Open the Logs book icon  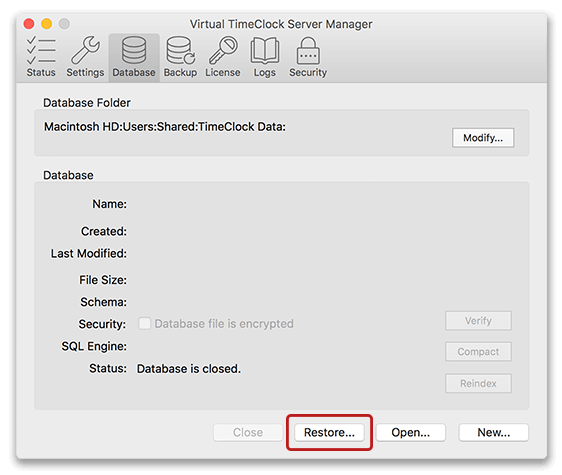tap(265, 57)
